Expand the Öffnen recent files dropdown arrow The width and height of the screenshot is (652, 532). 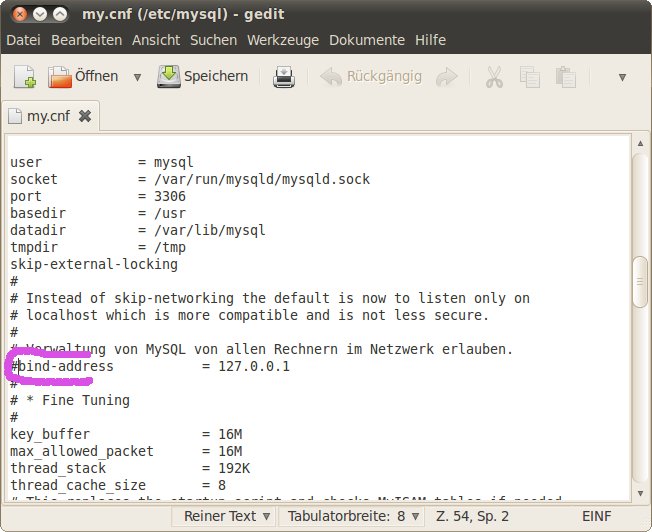coord(137,77)
